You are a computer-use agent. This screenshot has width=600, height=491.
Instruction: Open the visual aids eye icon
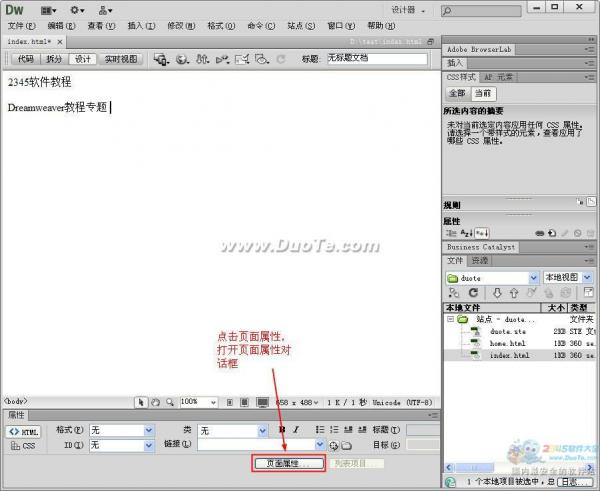262,59
